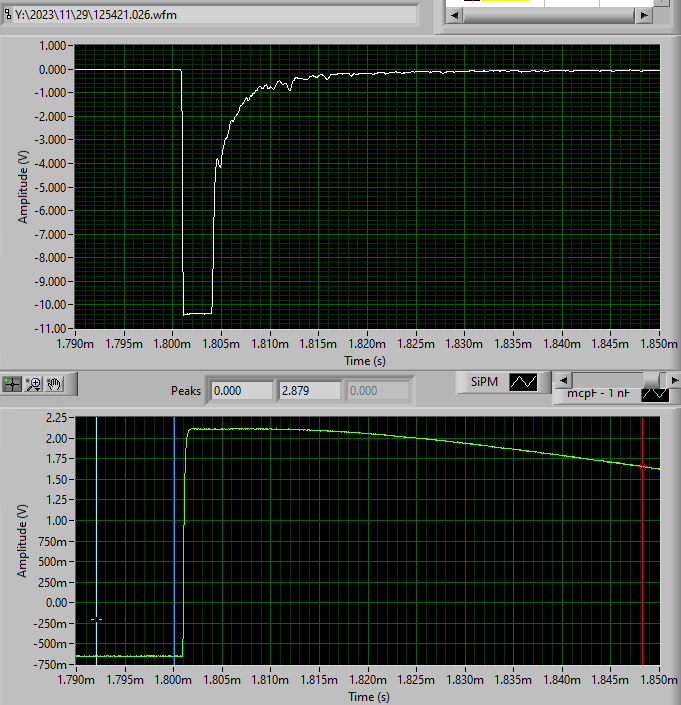Click the first Peaks value field 0.000
This screenshot has height=705, width=681.
click(241, 391)
